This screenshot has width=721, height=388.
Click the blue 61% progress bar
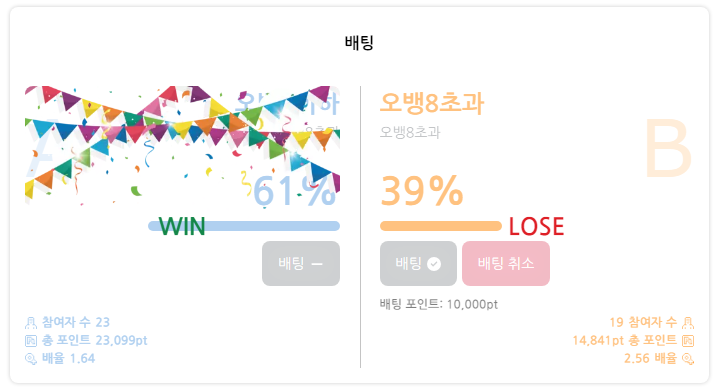tap(244, 226)
